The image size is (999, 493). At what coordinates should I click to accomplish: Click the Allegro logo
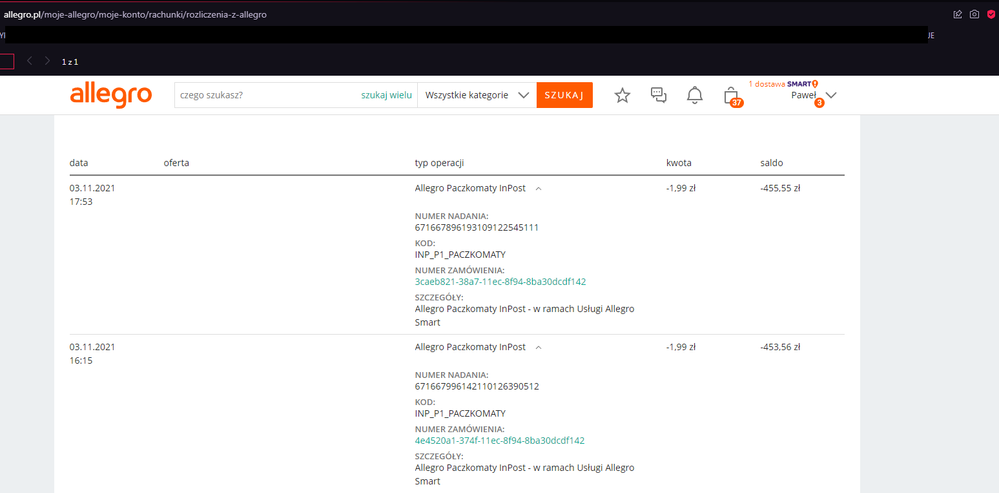tap(110, 96)
